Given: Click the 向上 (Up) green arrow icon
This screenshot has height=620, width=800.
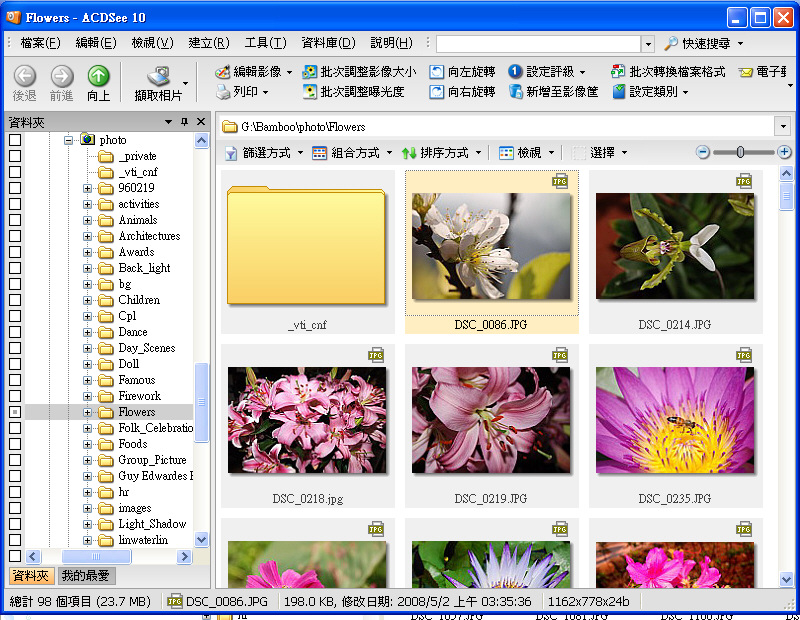Looking at the screenshot, I should (x=98, y=77).
